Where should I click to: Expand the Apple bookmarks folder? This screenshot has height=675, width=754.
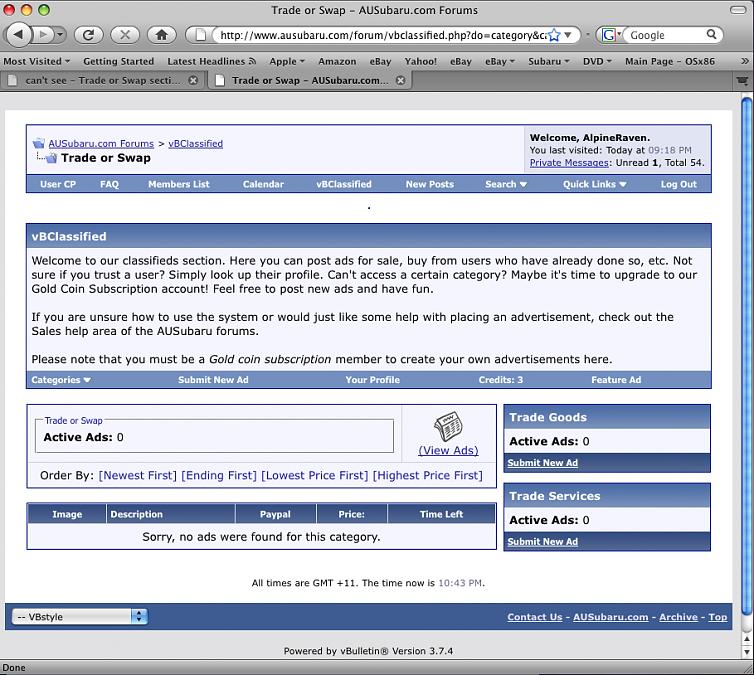[287, 62]
